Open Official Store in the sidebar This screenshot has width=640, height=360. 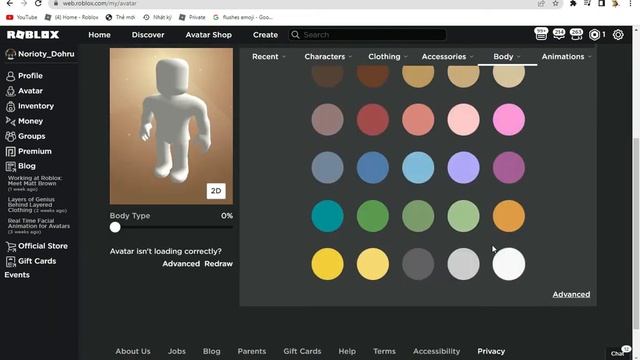(x=37, y=246)
